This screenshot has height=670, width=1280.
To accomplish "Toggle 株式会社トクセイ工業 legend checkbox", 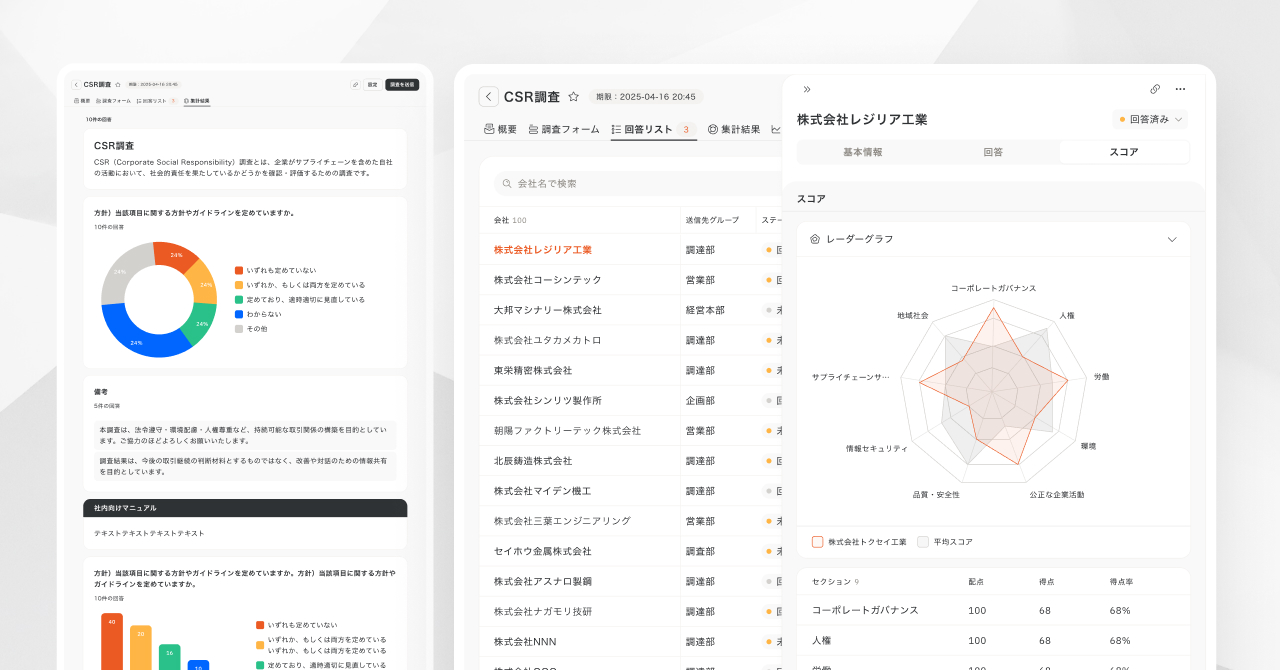I will point(817,542).
